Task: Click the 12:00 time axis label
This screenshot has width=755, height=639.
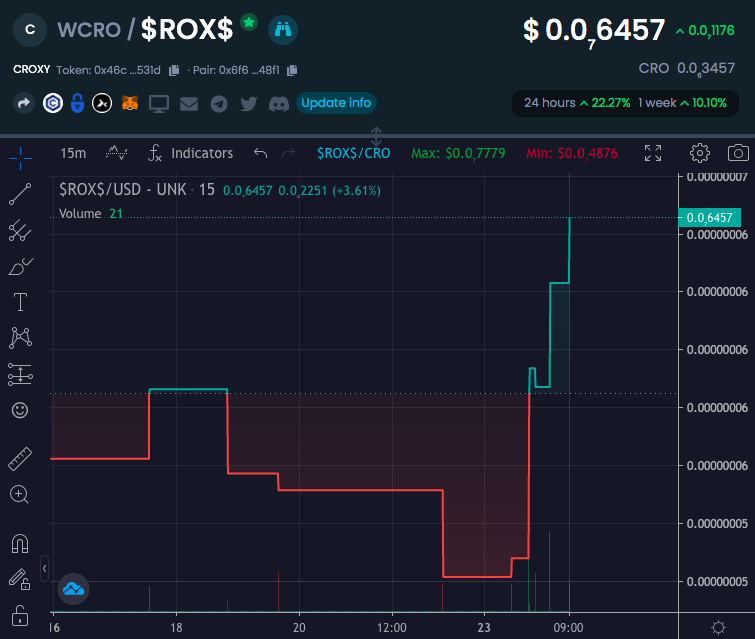Action: 392,627
